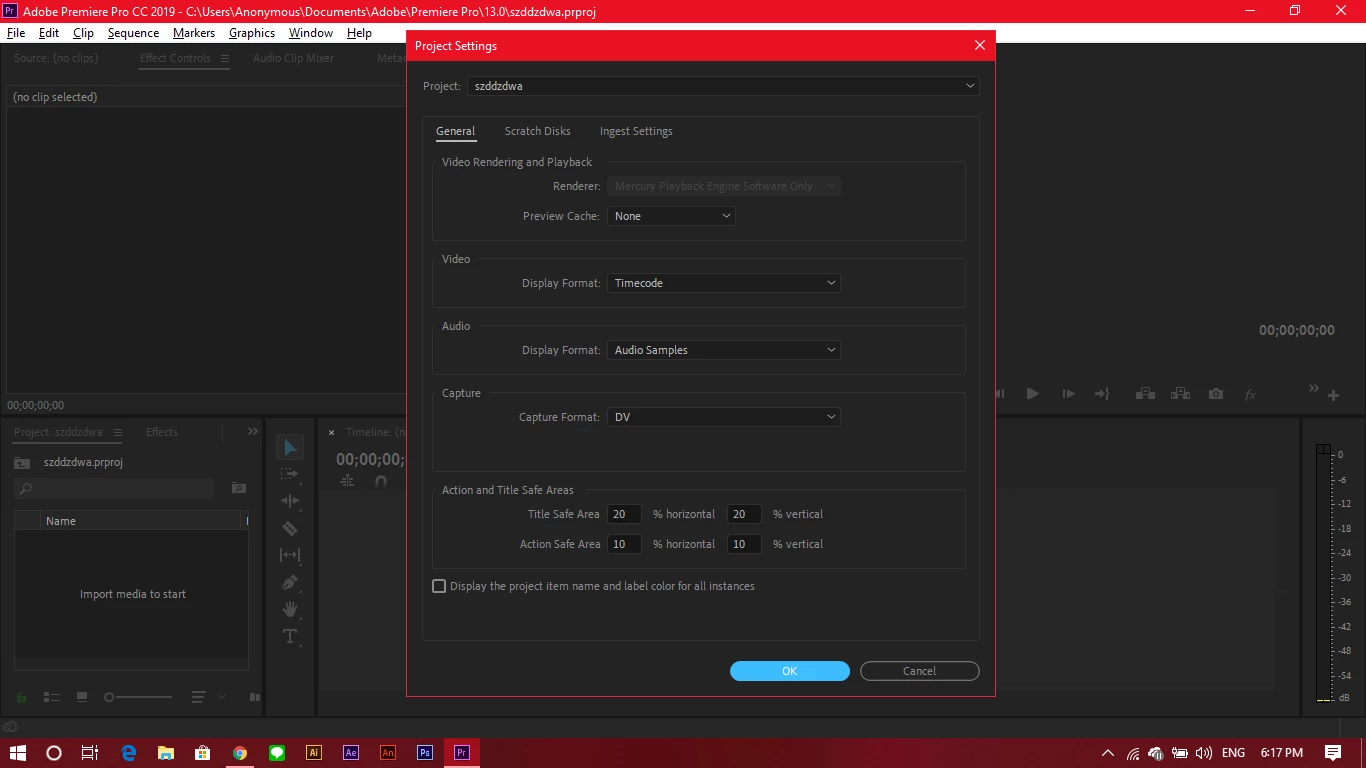The image size is (1366, 768).
Task: Click the Action Safe Area horizontal field
Action: (x=624, y=544)
